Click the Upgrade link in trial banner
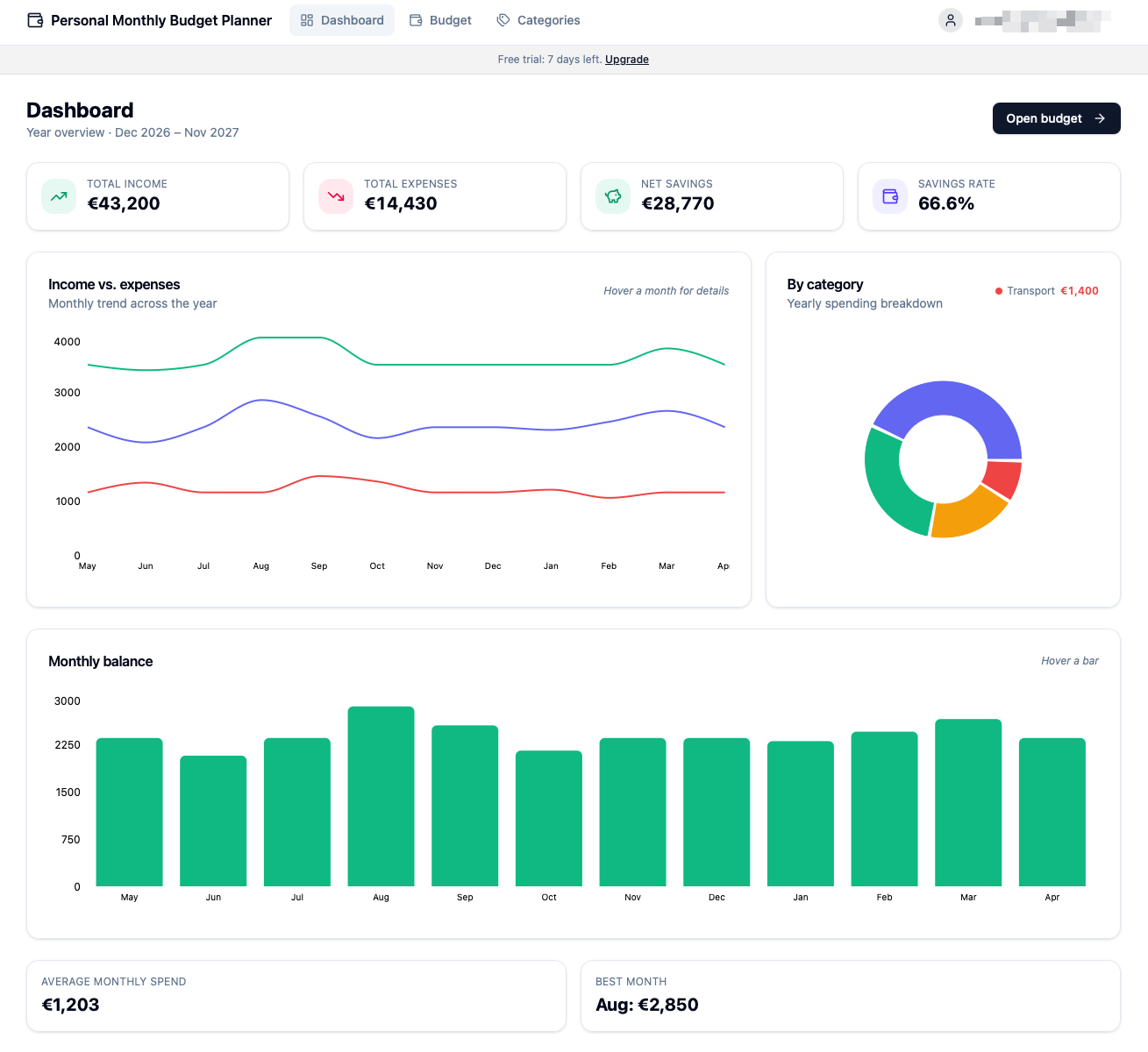 627,60
